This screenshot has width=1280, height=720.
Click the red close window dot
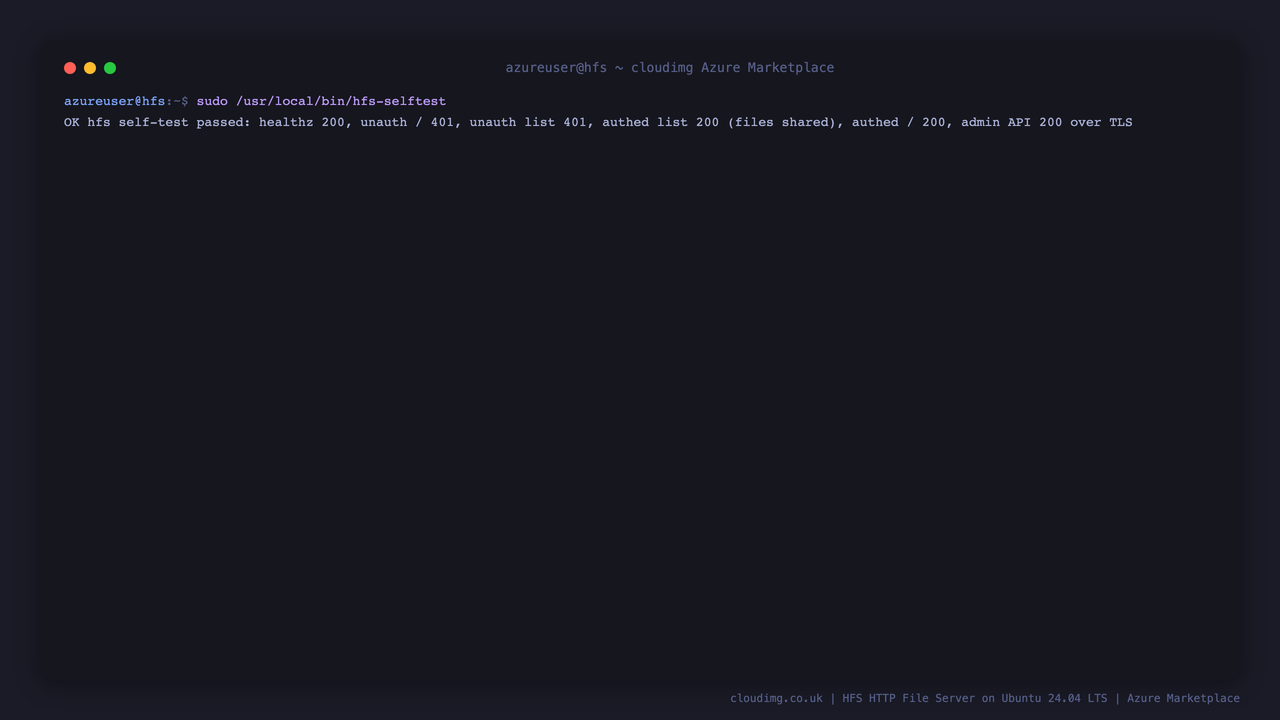pos(70,68)
